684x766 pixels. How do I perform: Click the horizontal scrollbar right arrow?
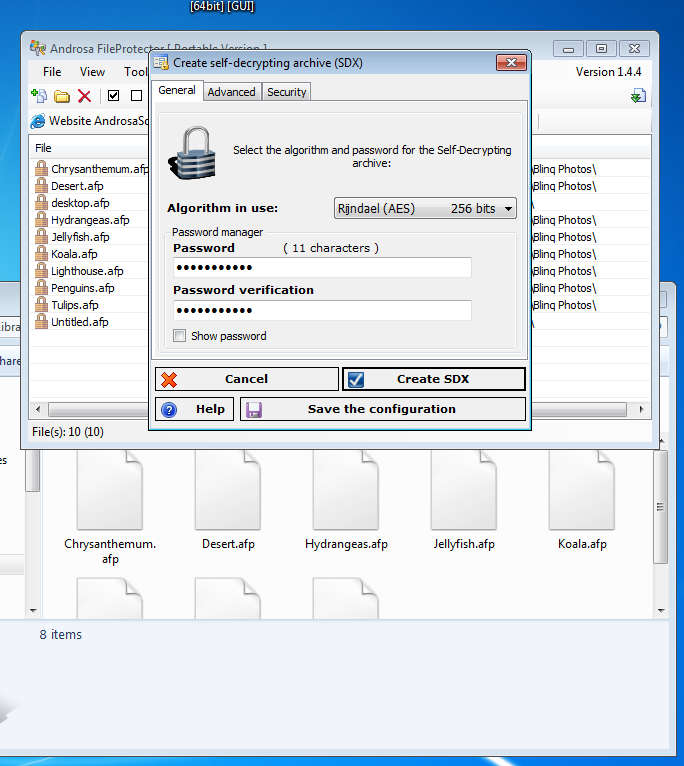tap(641, 409)
